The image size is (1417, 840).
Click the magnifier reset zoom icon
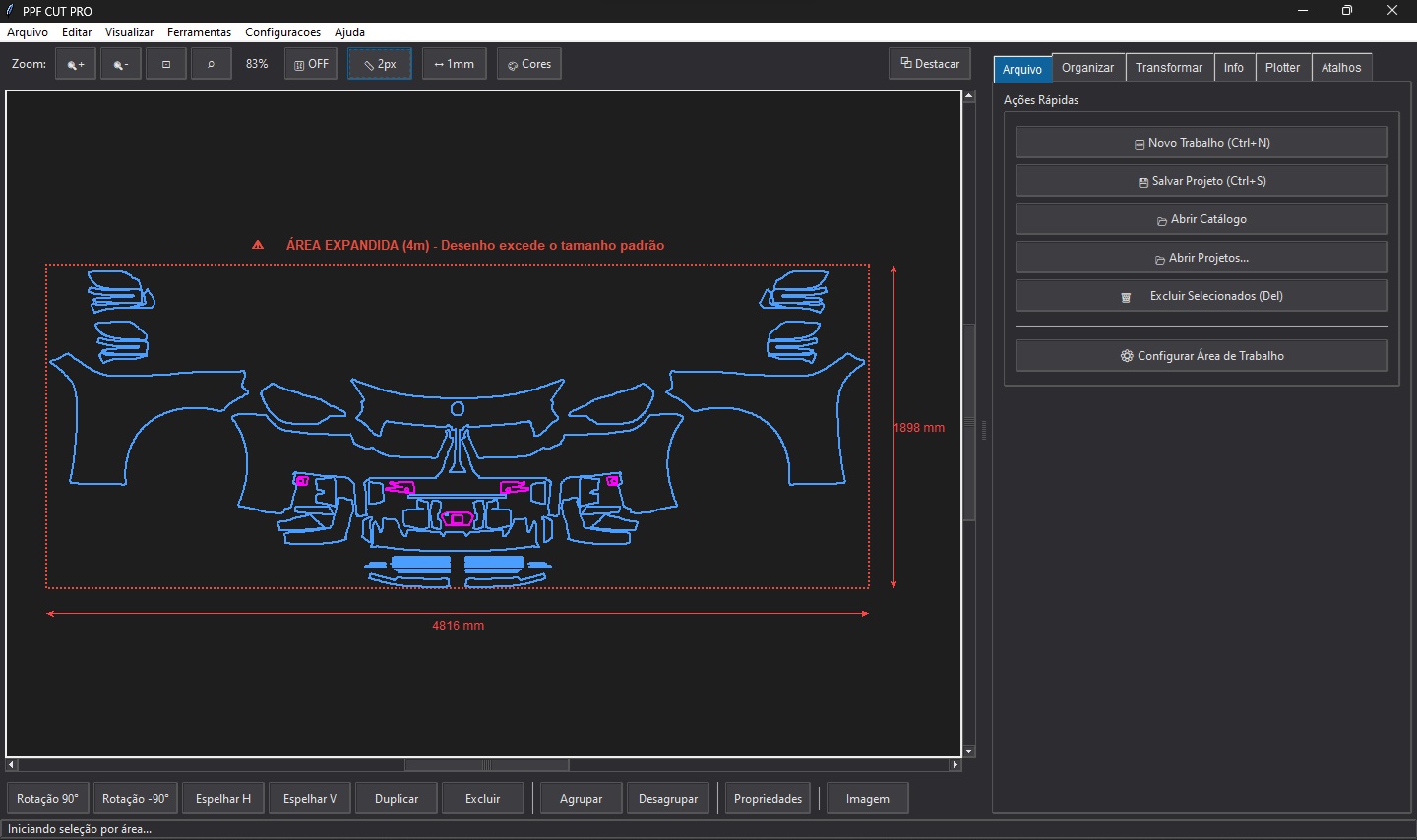tap(211, 64)
